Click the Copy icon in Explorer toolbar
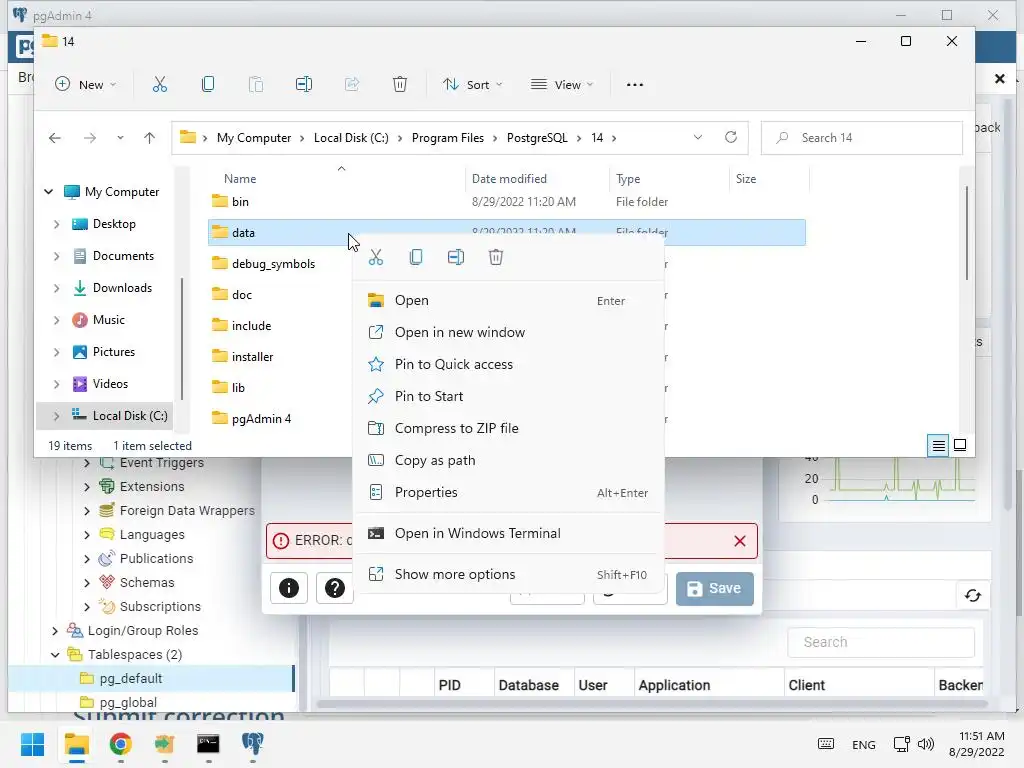This screenshot has height=768, width=1024. 208,84
